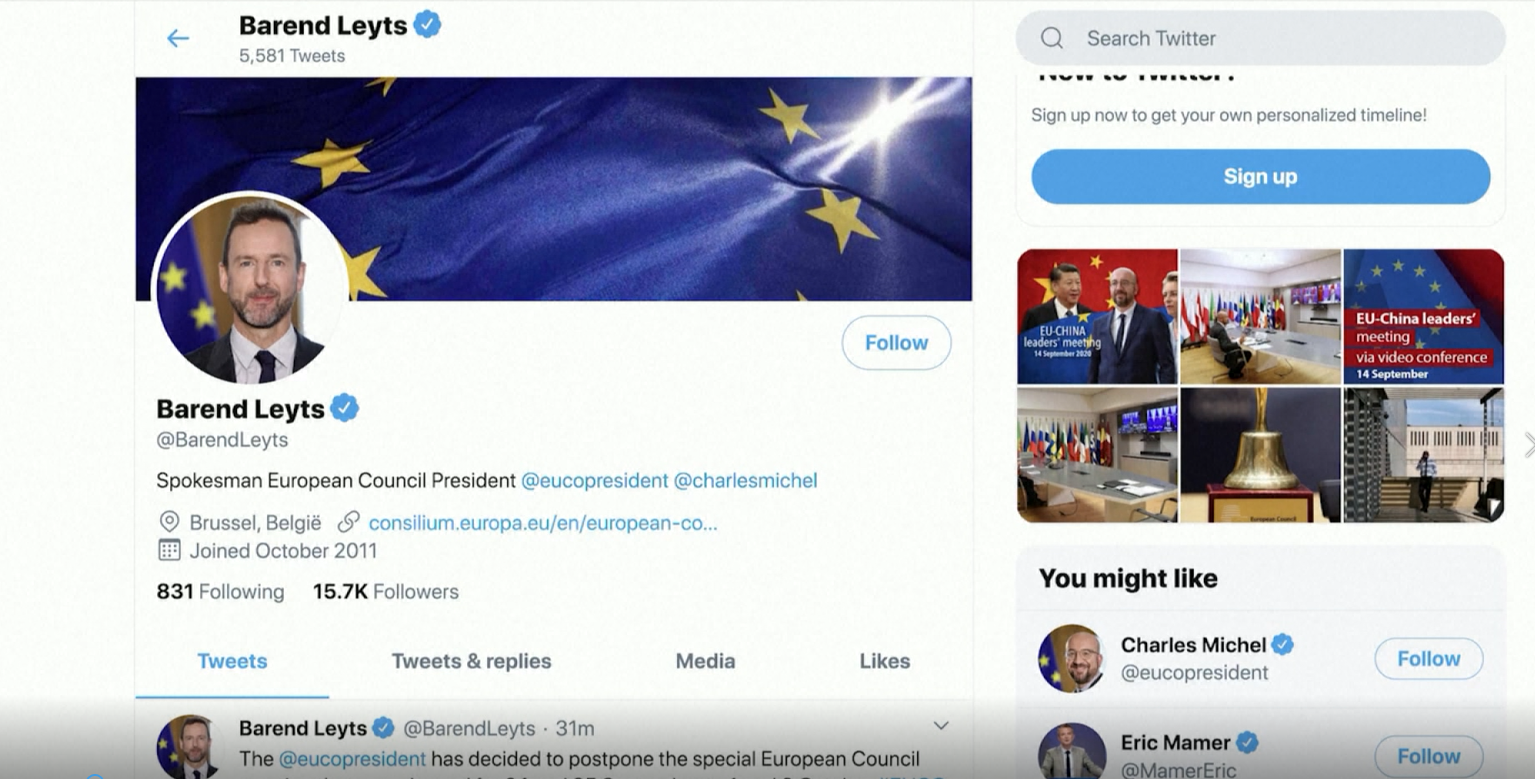Follow Charles Michel from suggestions
1535x779 pixels.
click(x=1428, y=659)
